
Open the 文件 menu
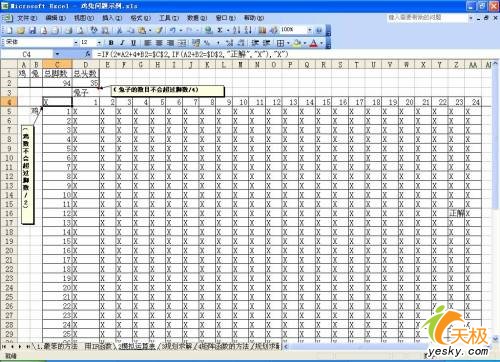pos(27,18)
